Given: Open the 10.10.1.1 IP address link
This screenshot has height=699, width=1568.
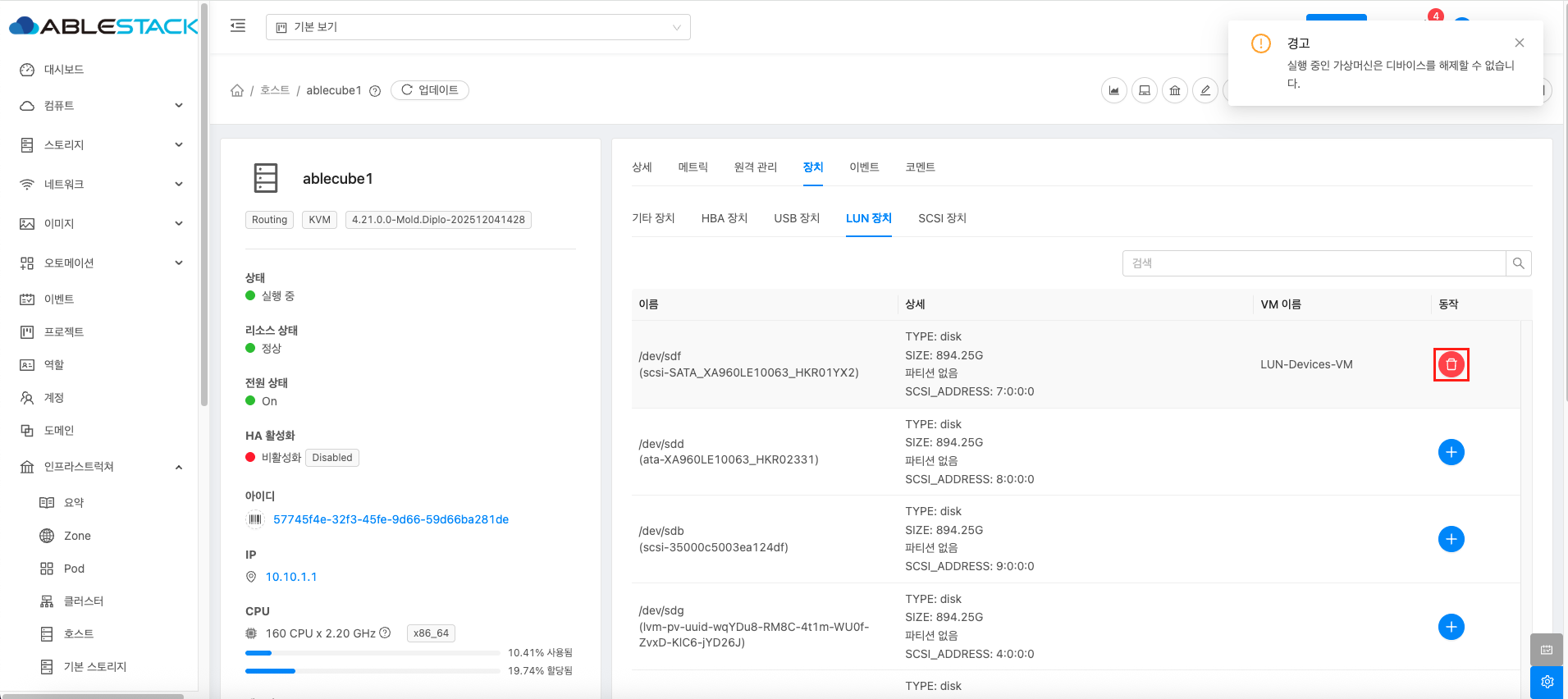Looking at the screenshot, I should [x=291, y=577].
